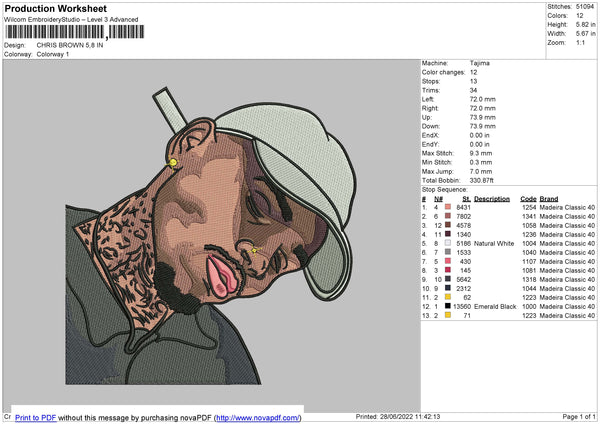Click the Width value '5.67 in'

point(585,34)
